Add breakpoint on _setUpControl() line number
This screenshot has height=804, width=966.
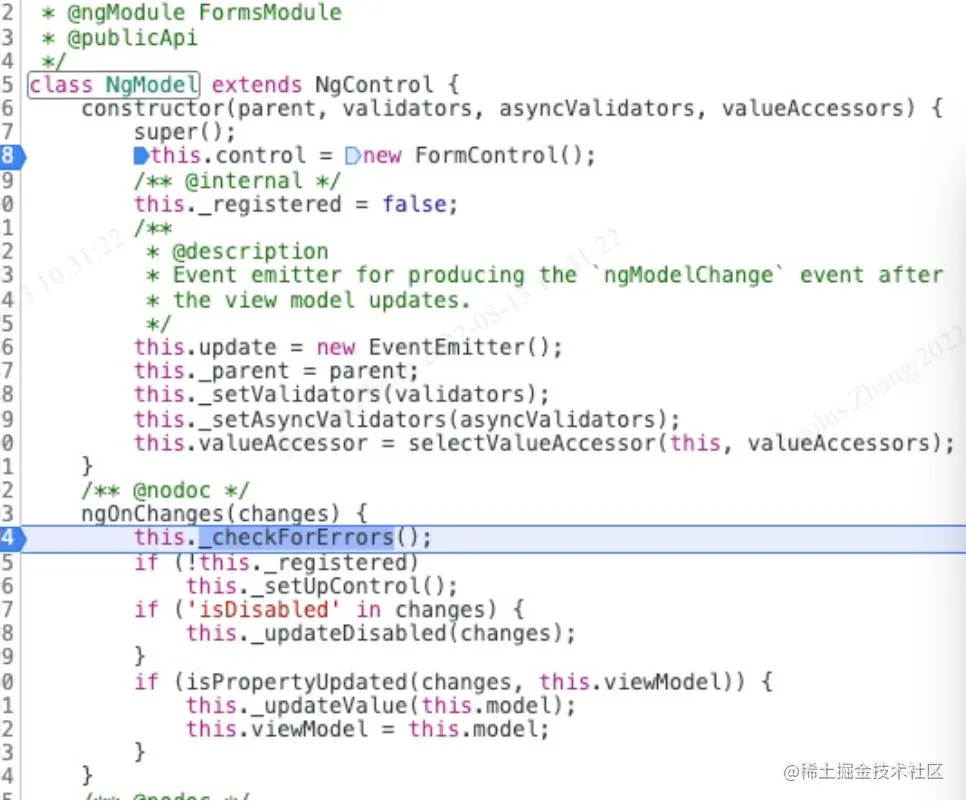tap(7, 585)
